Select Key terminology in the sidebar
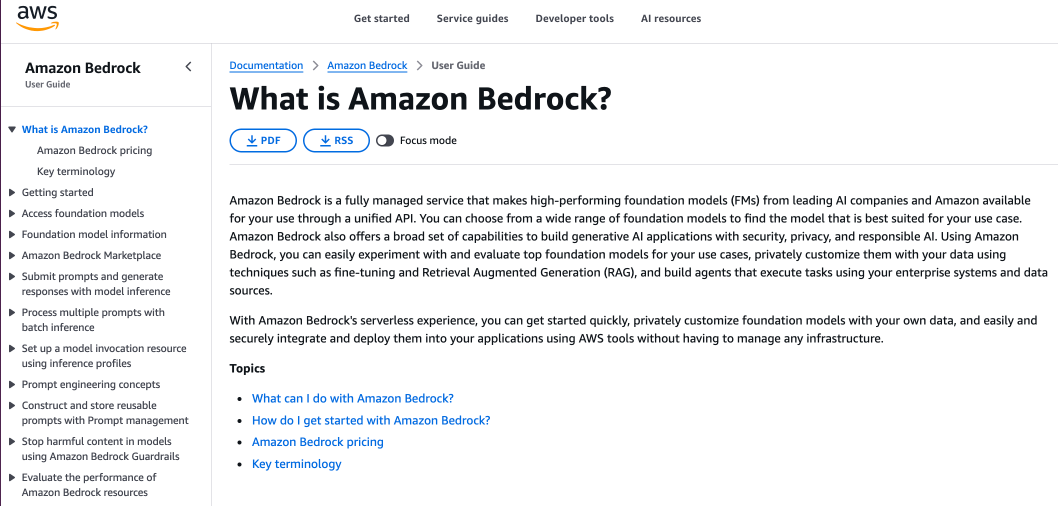Viewport: 1058px width, 506px height. coord(76,172)
